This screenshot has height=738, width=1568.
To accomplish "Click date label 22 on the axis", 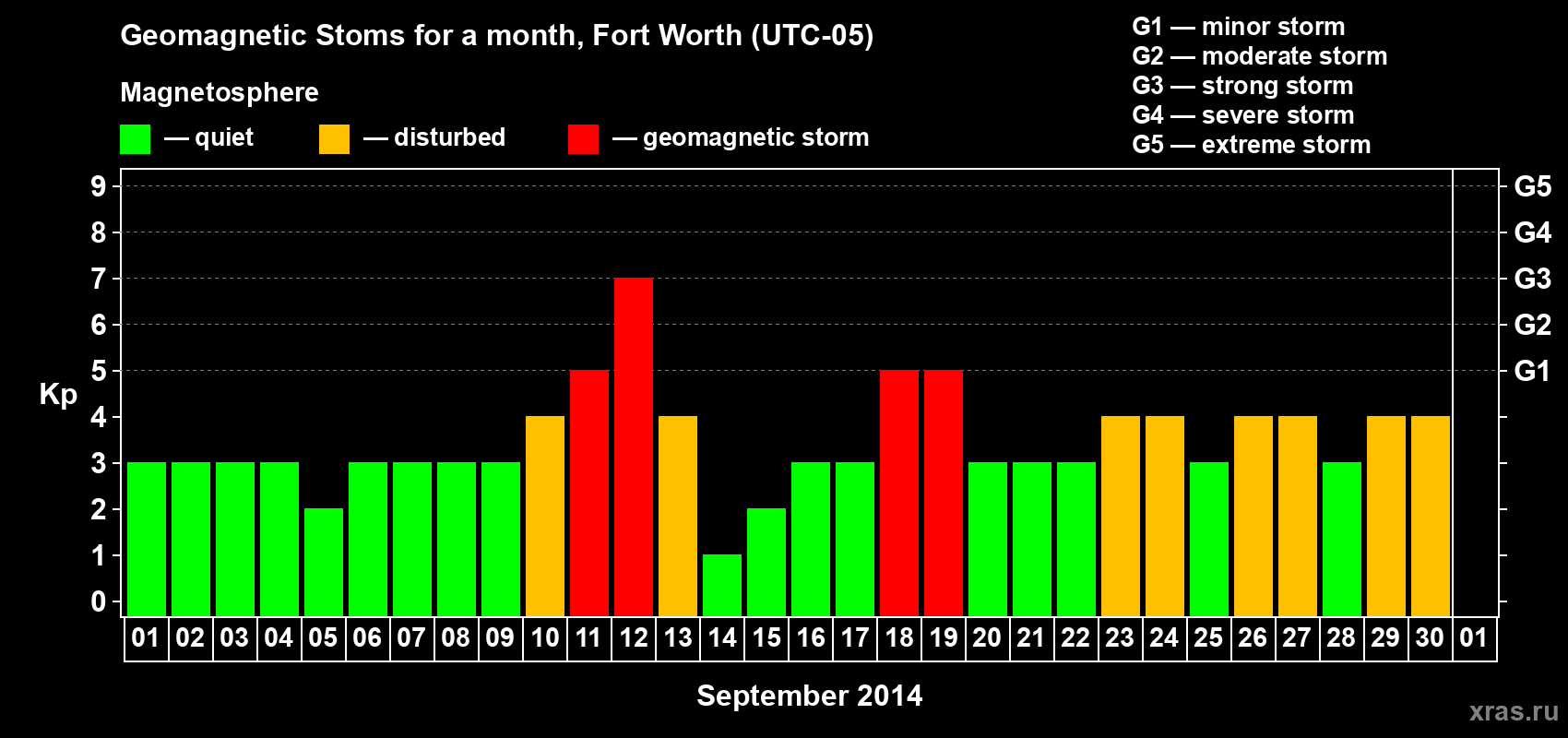I will coord(1075,638).
